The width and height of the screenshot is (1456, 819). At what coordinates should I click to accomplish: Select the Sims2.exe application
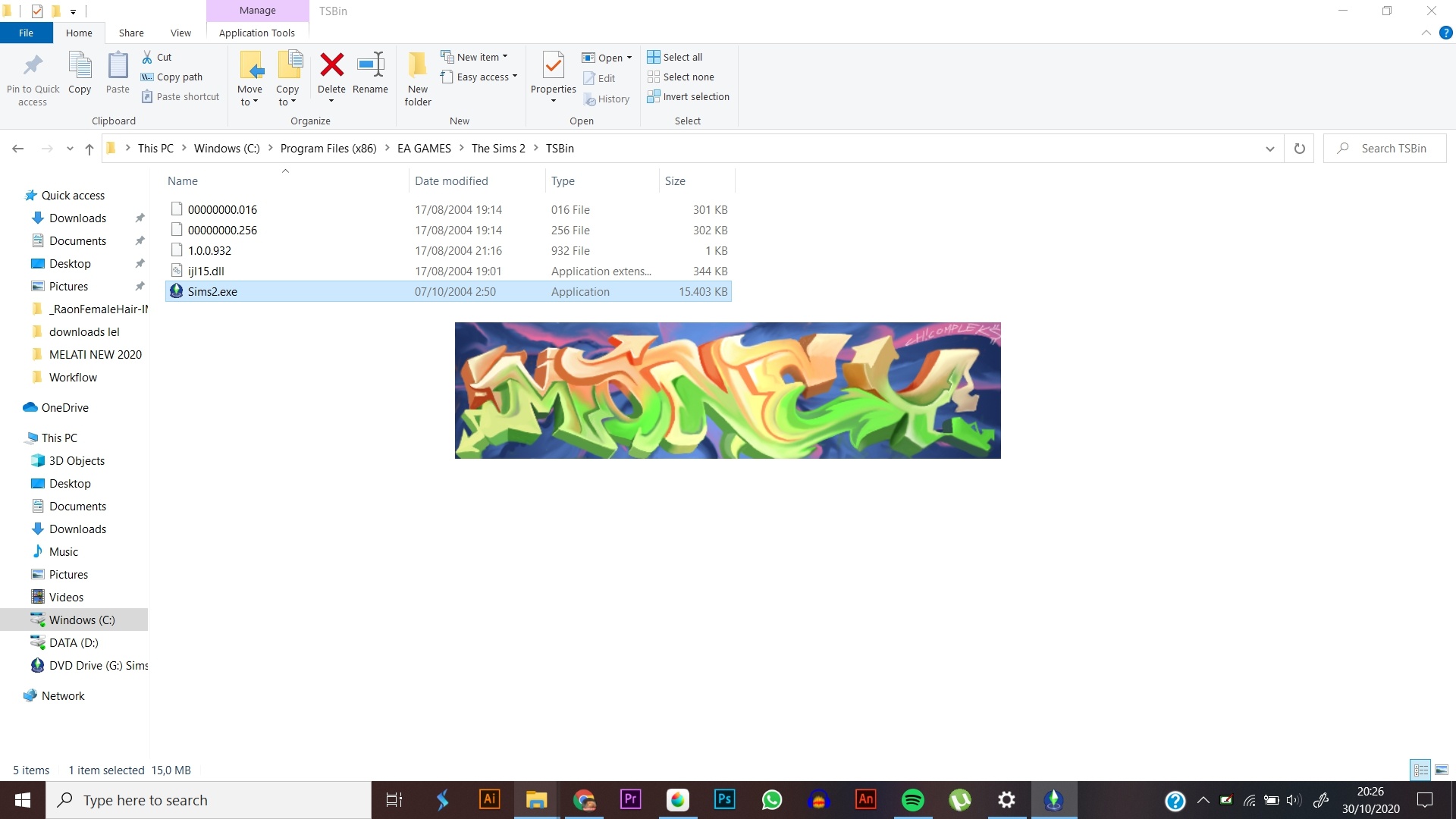pos(448,291)
